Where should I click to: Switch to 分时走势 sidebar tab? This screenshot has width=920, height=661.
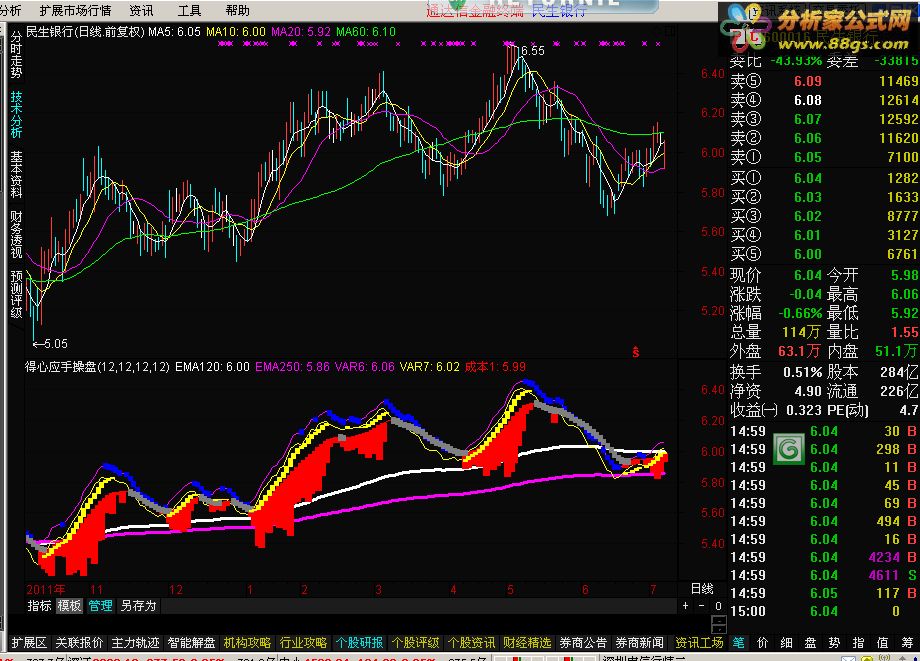pos(16,56)
